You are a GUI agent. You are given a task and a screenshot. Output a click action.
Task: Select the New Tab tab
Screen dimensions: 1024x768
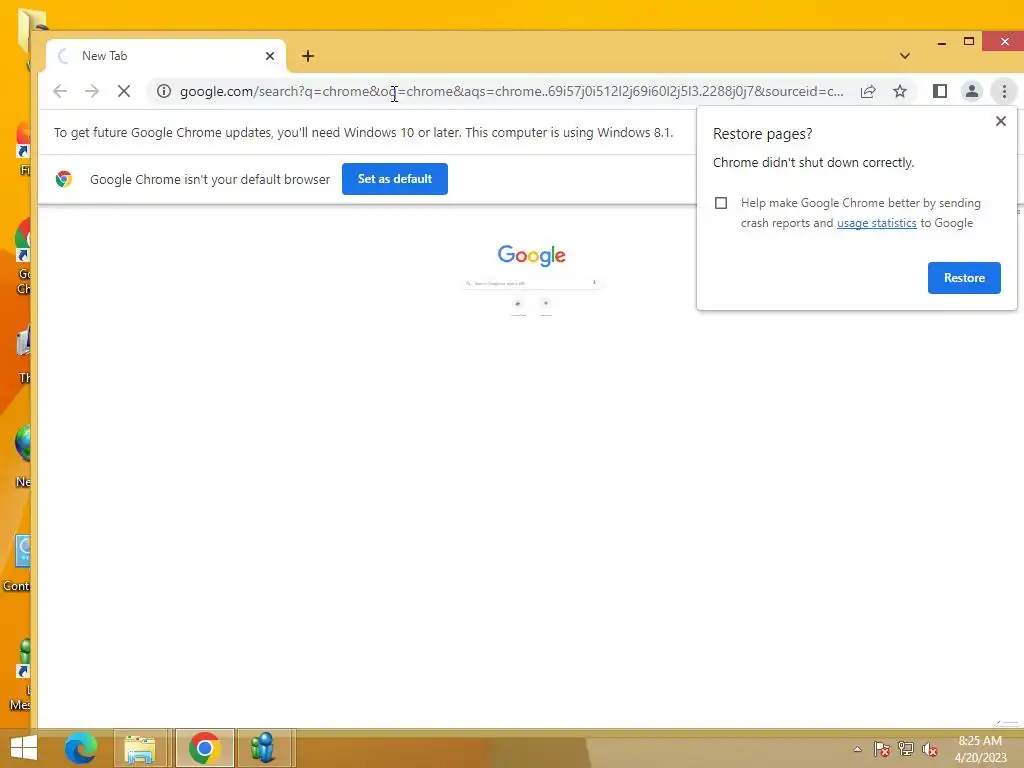click(x=166, y=56)
